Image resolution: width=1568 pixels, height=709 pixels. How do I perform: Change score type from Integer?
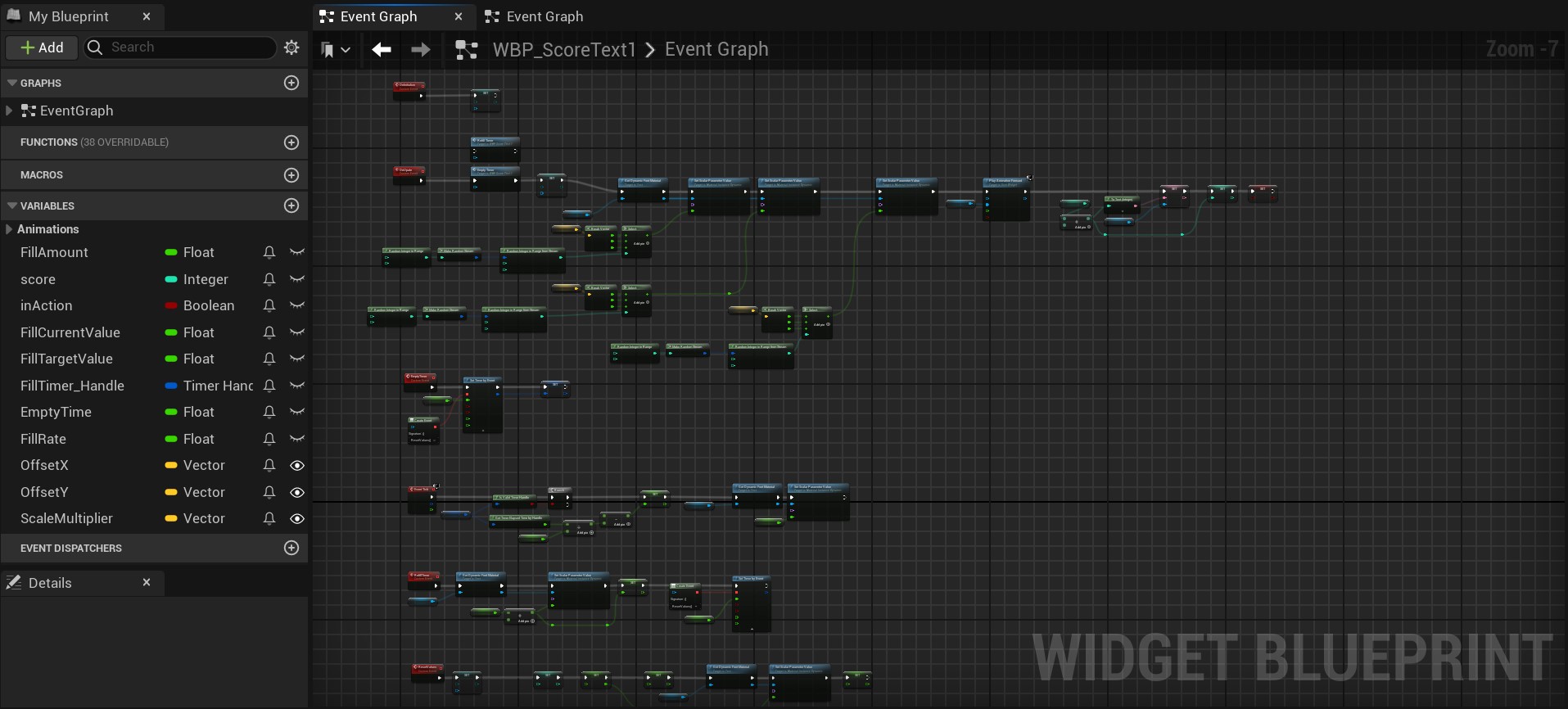click(x=206, y=279)
